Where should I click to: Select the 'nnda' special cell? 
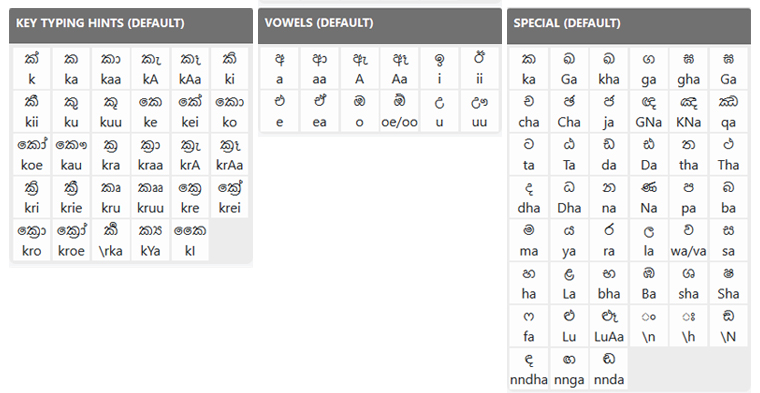(609, 369)
